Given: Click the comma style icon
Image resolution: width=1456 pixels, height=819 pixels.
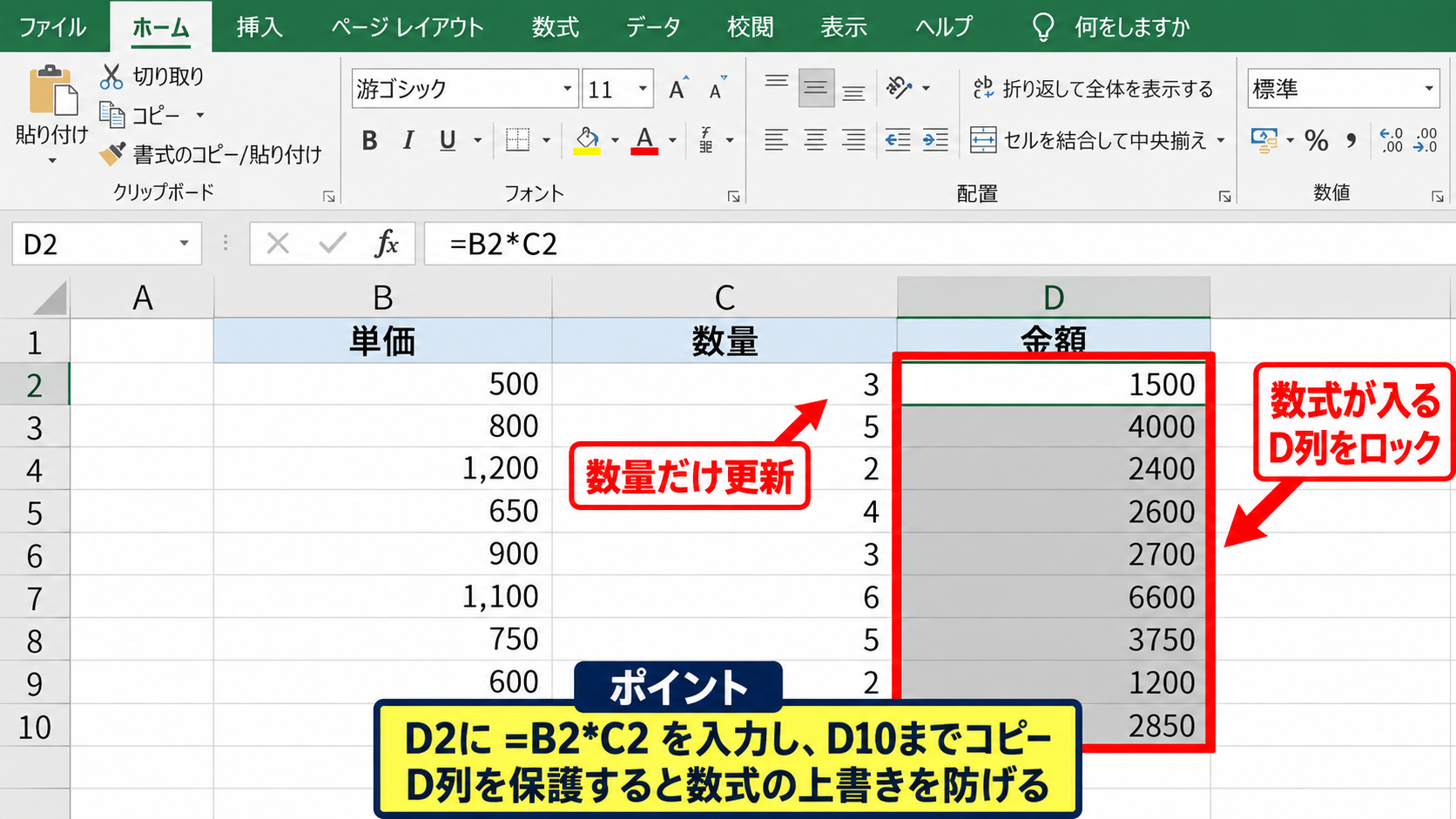Looking at the screenshot, I should (1352, 140).
